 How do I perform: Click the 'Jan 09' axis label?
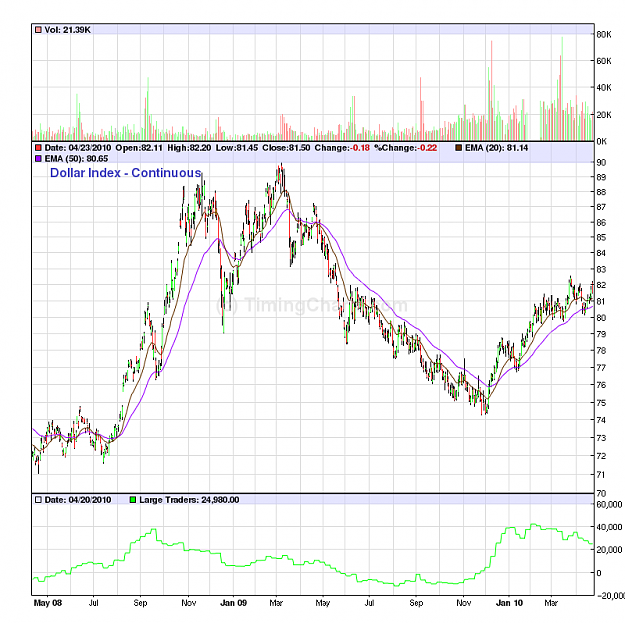pos(233,603)
